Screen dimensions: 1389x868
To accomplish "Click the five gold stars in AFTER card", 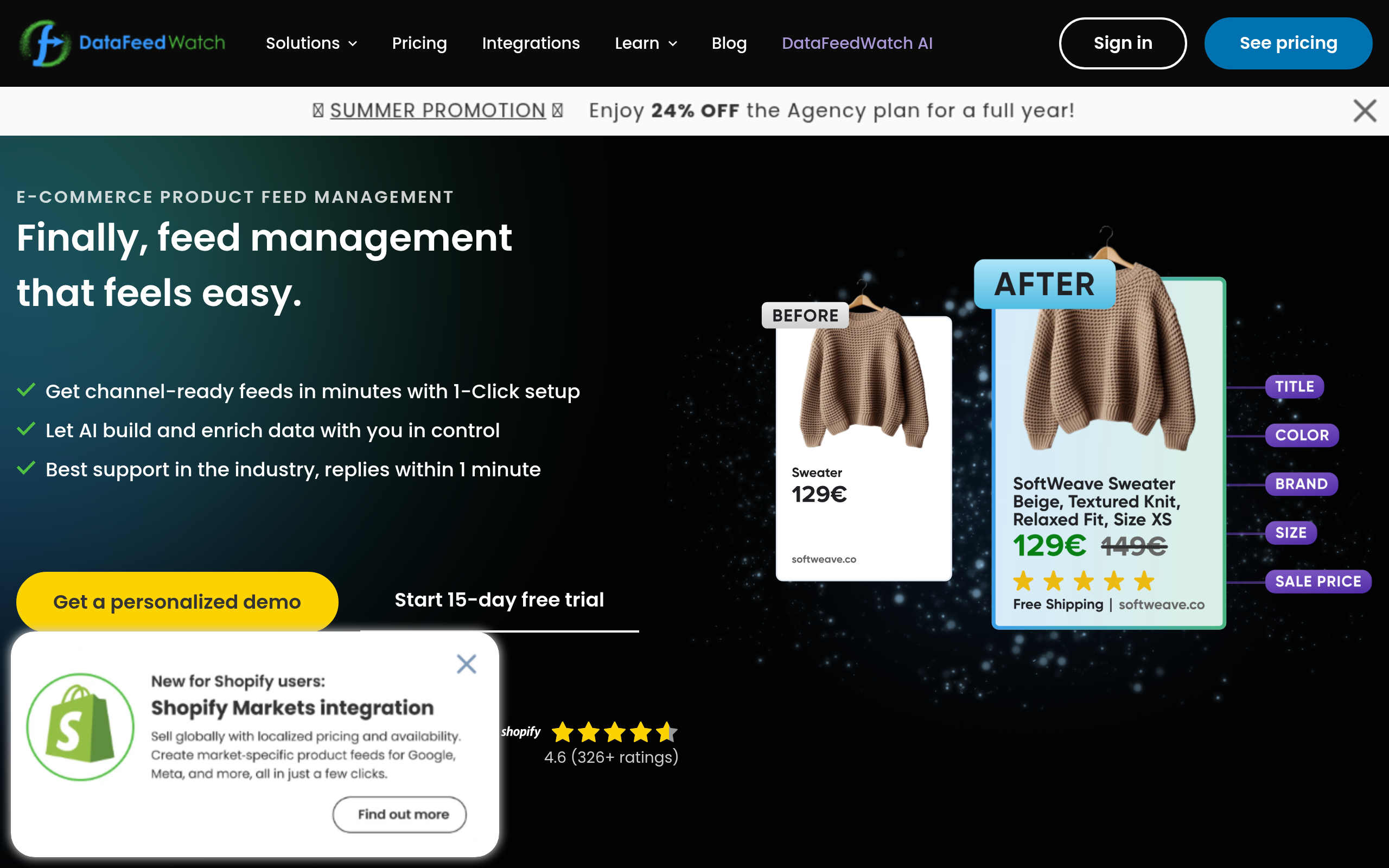I will (x=1084, y=580).
